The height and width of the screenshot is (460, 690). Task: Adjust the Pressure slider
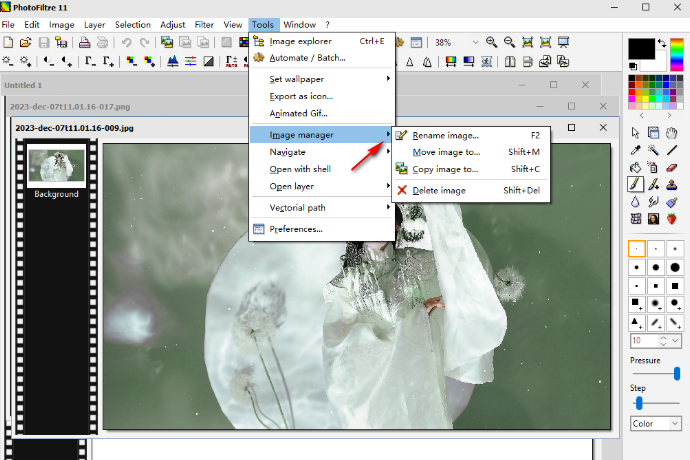[x=677, y=373]
